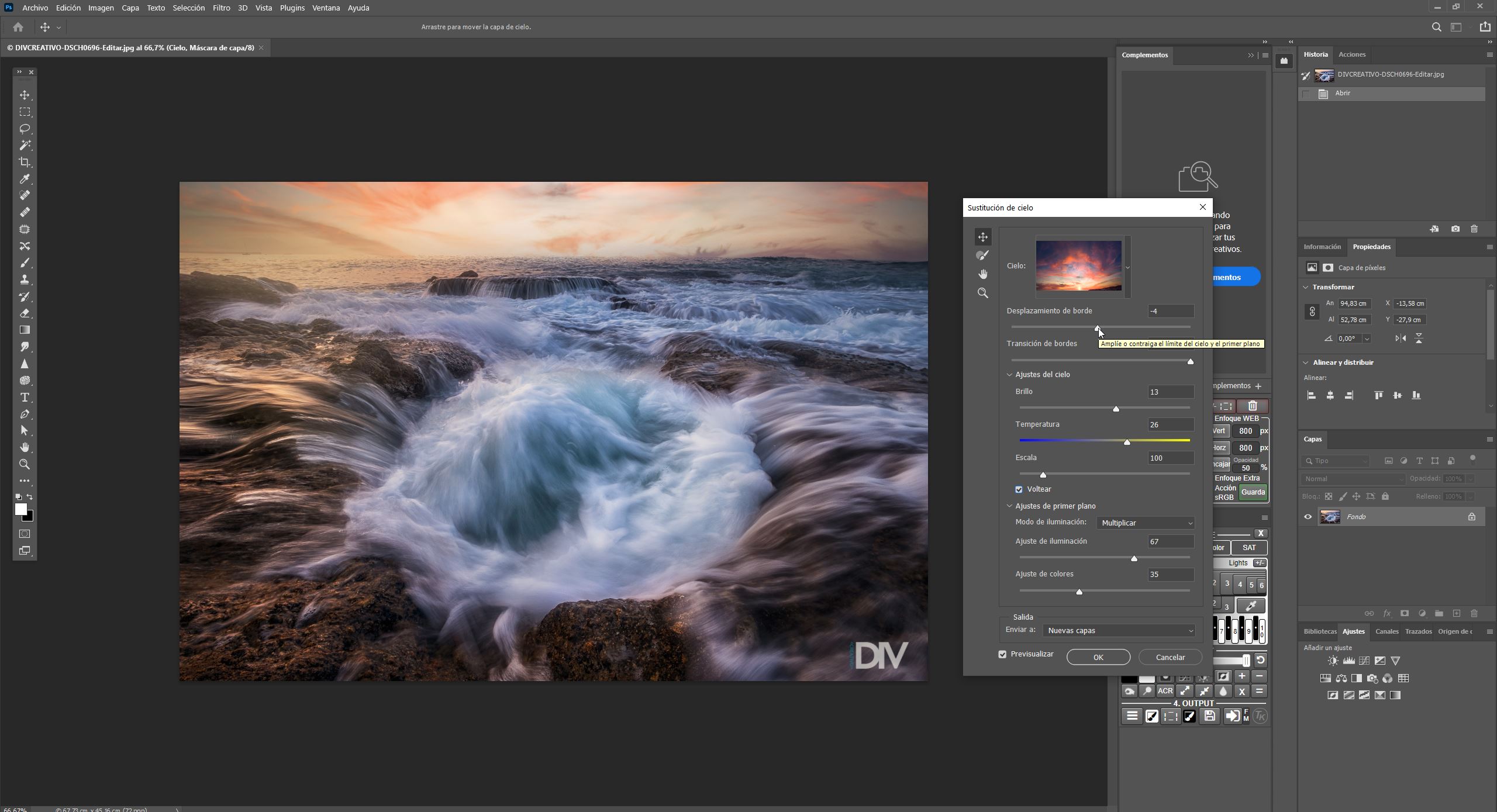Select the Eraser tool
The width and height of the screenshot is (1497, 812).
click(25, 313)
